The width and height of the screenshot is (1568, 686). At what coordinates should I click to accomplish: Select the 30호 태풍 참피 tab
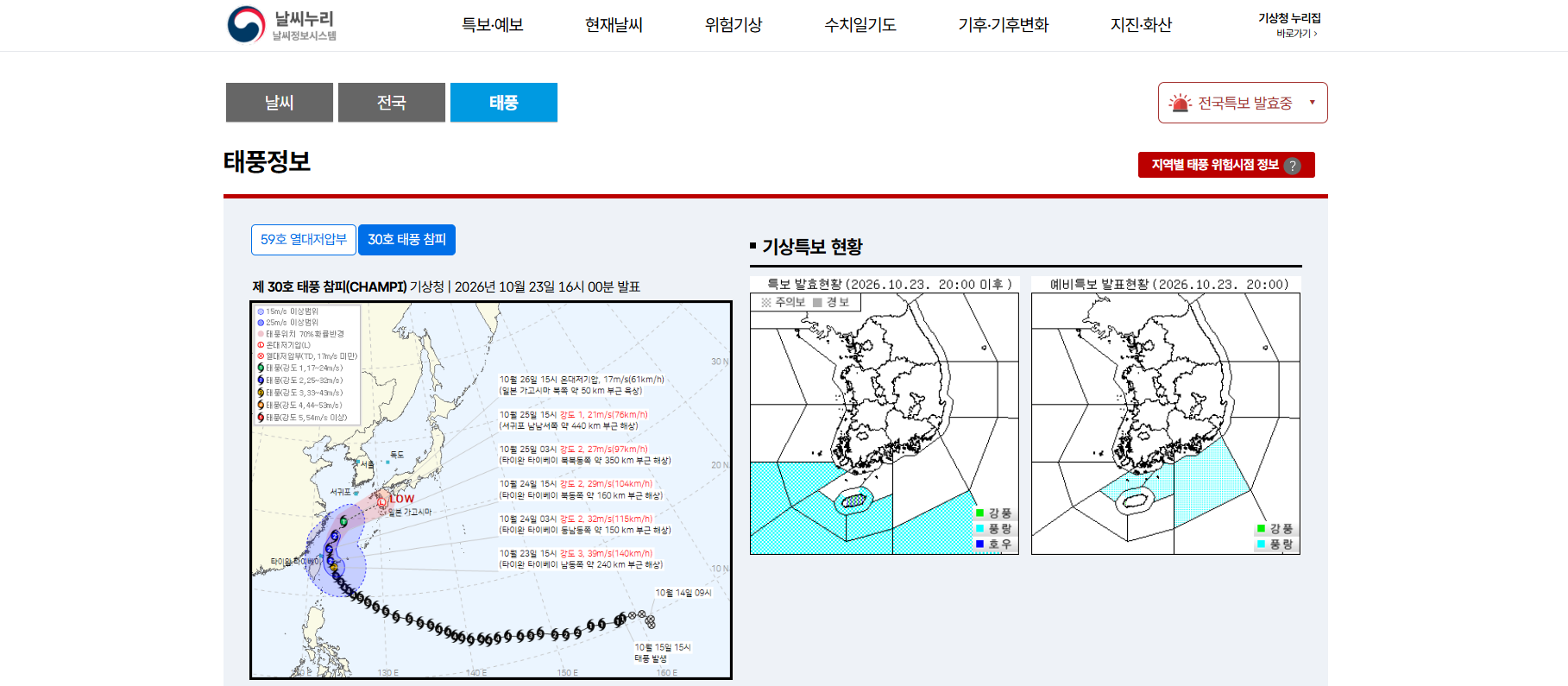(406, 240)
